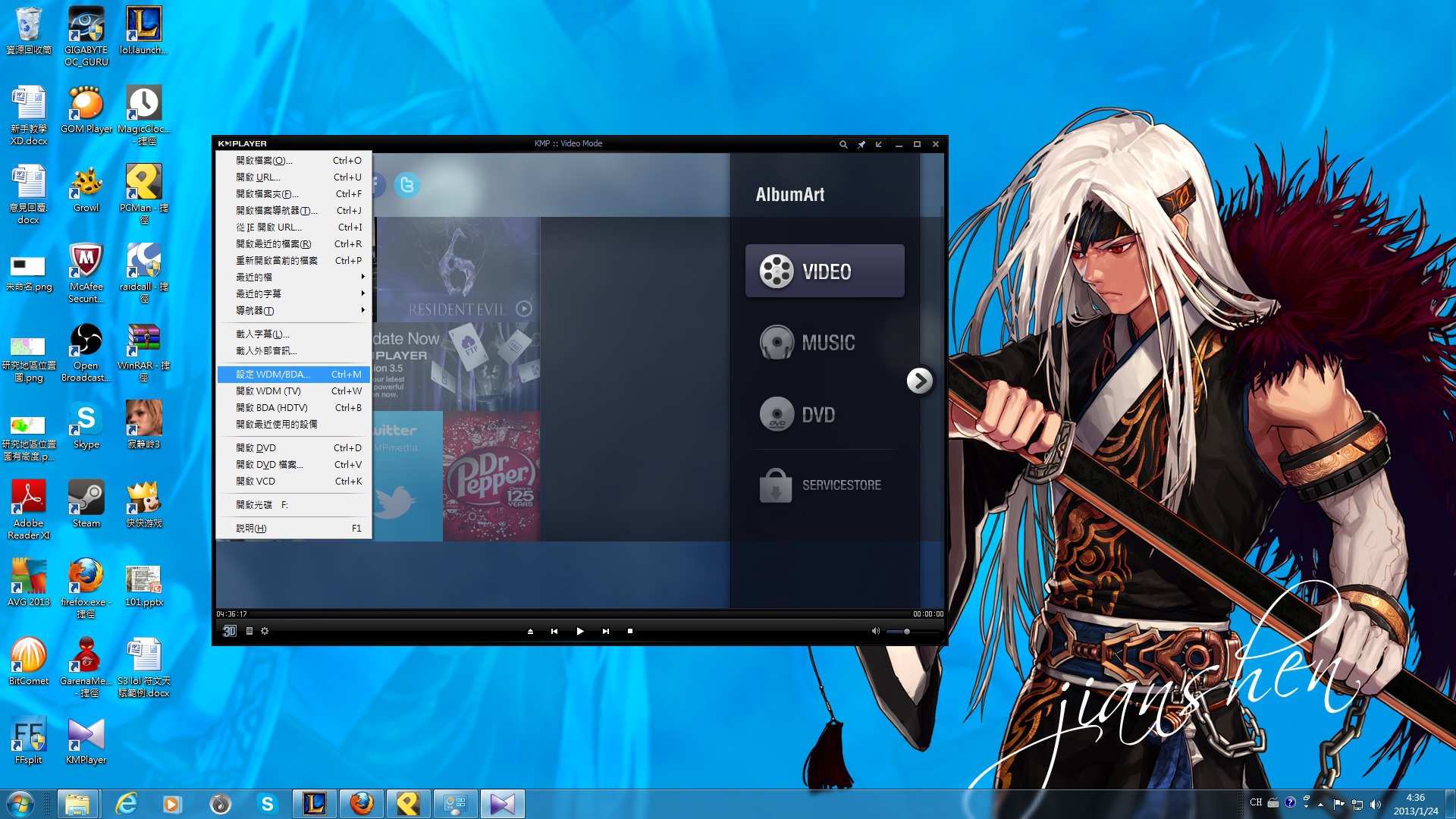
Task: Open Firefox from the taskbar
Action: 362,804
